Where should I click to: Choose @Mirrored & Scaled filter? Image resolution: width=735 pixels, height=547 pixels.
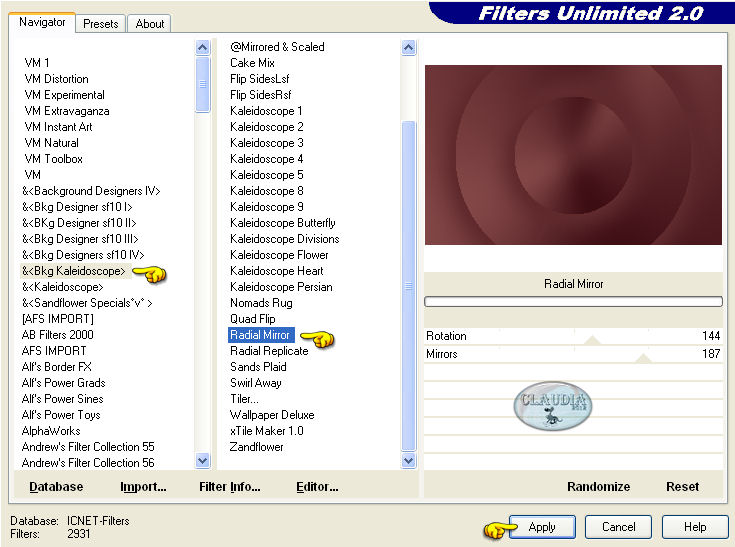click(x=277, y=47)
